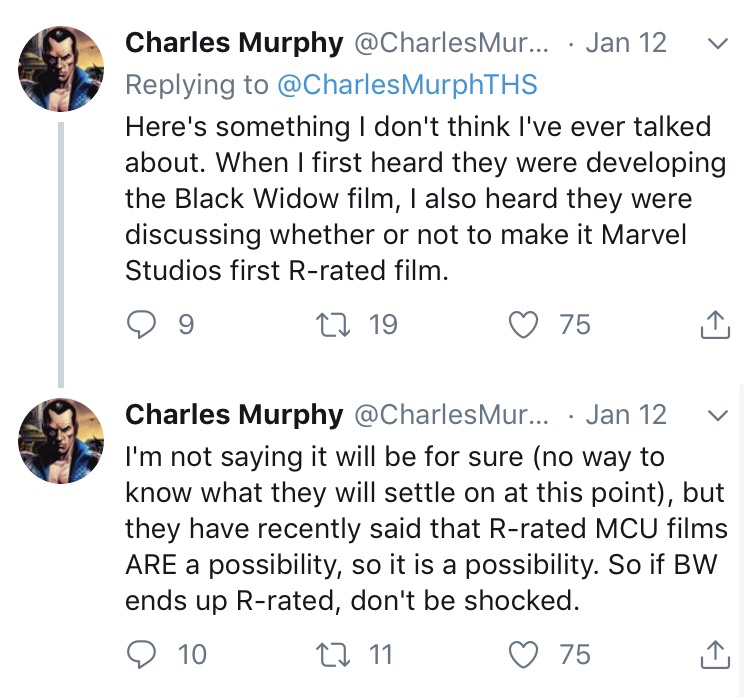Open the second tweet's Jan 12 timestamp
Viewport: 750px width, 697px height.
pos(625,413)
